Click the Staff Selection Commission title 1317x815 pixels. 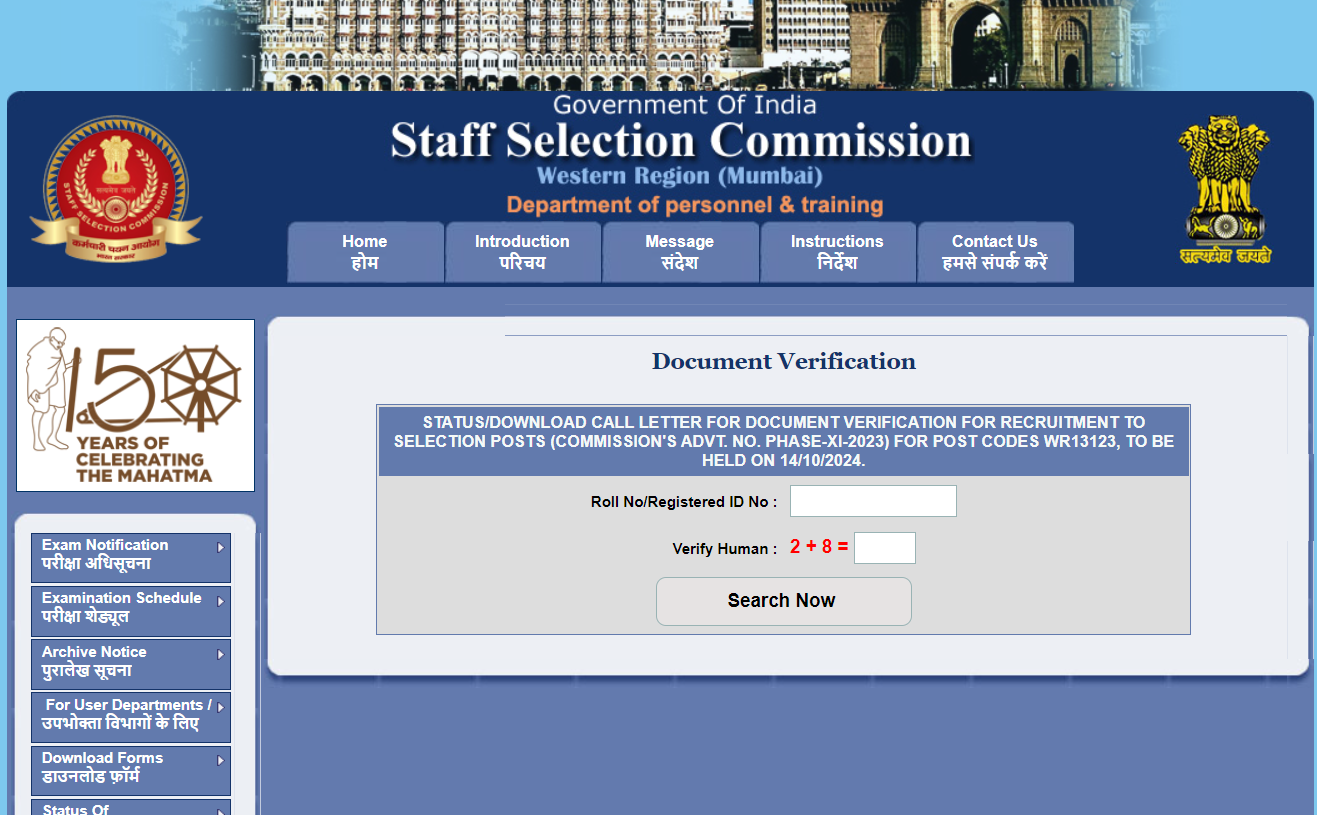click(x=681, y=141)
